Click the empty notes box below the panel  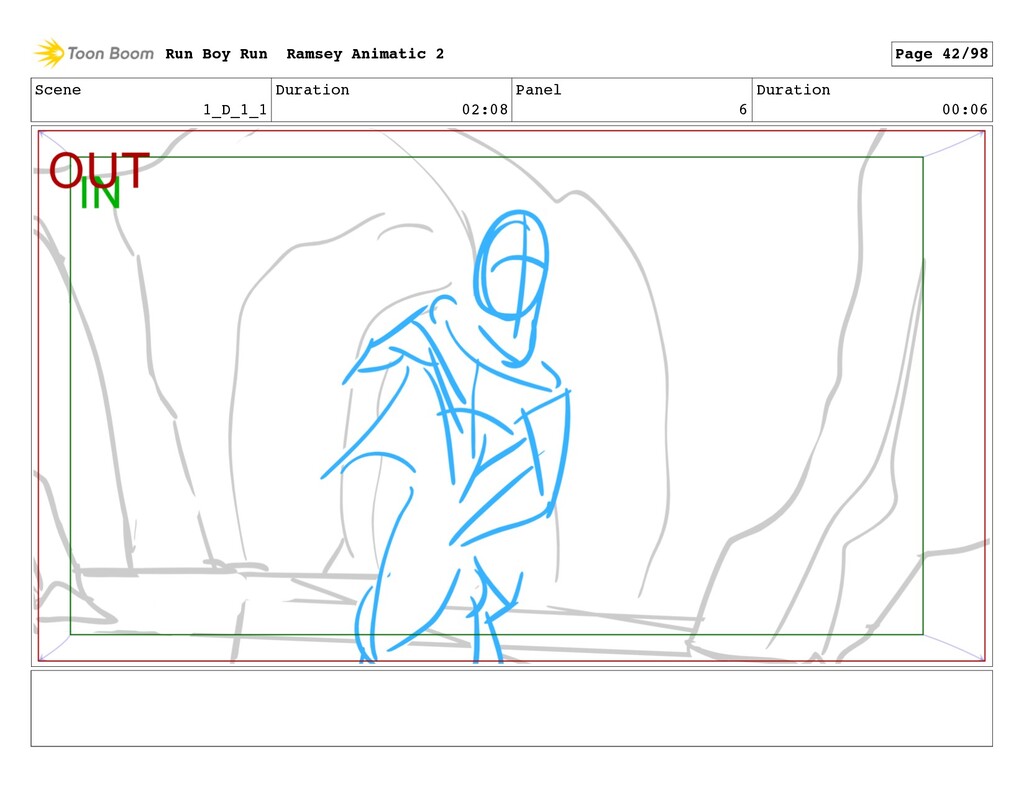(511, 708)
